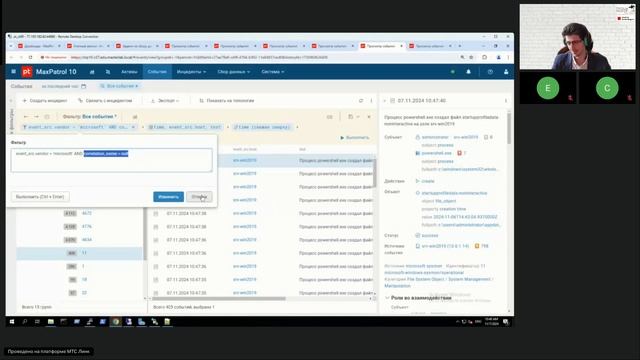Viewport: 640px width, 360px height.
Task: Click the browser reload button
Action: [x=30, y=58]
